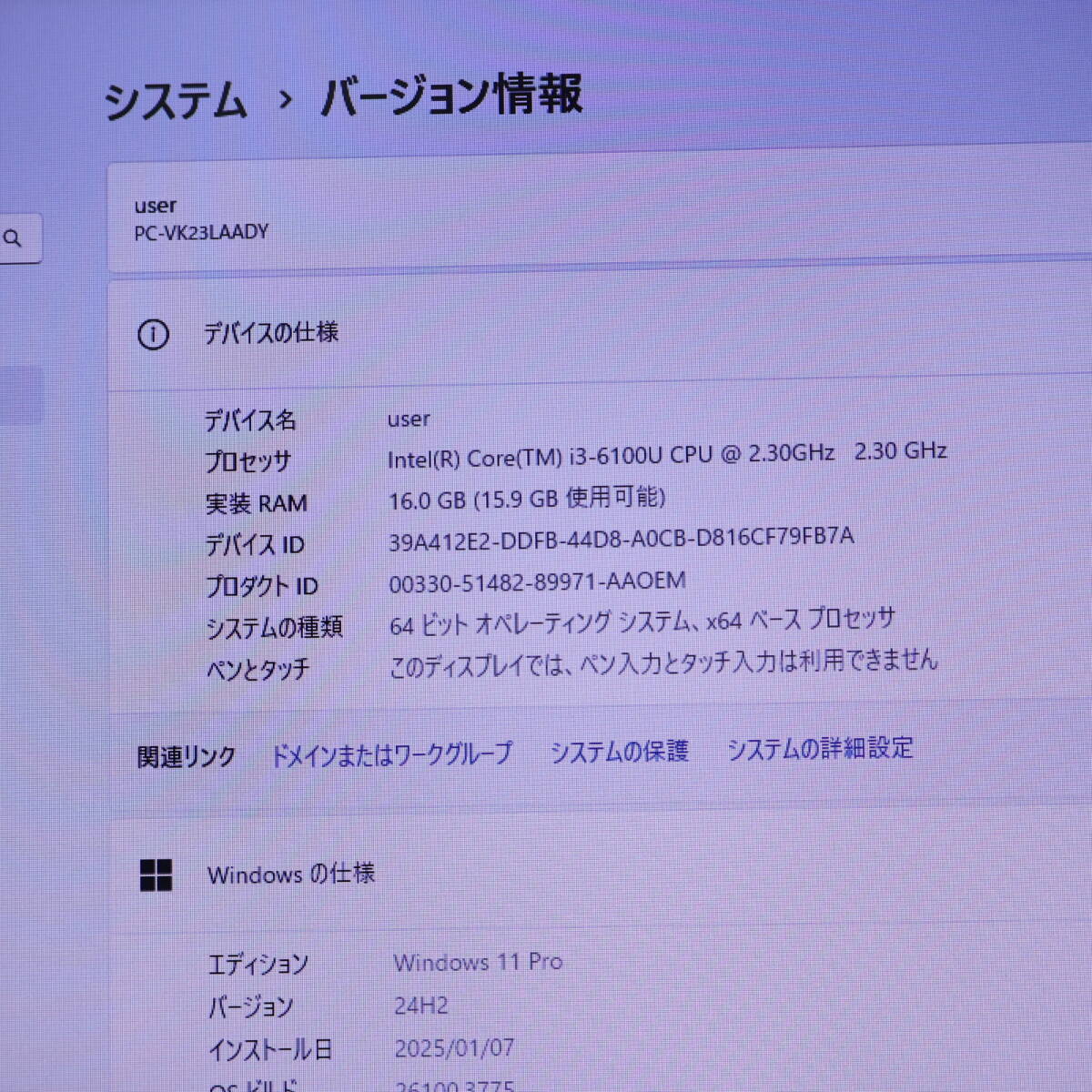Open ドメインまたはワークグループ link
This screenshot has width=1092, height=1092.
pyautogui.click(x=392, y=753)
